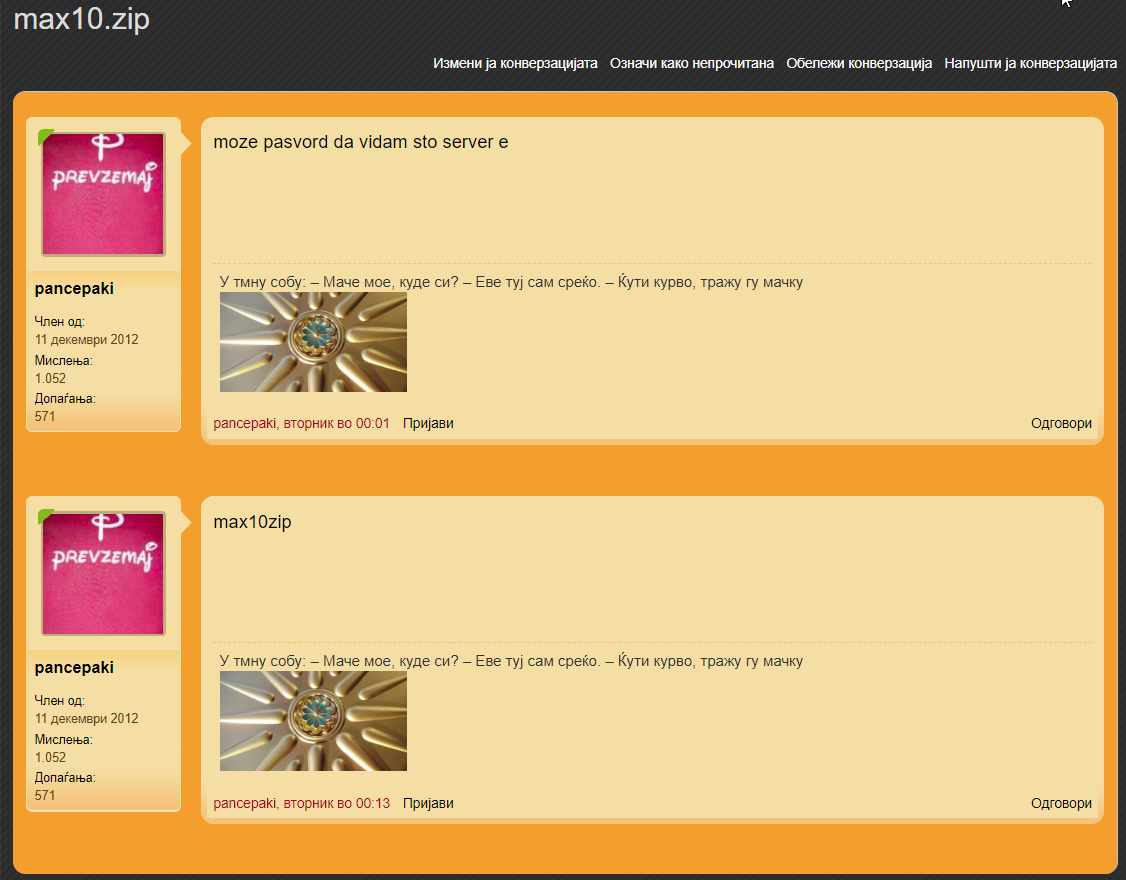The width and height of the screenshot is (1126, 880).
Task: Open the 'вторник во 00:13' timestamp permalink
Action: 336,803
